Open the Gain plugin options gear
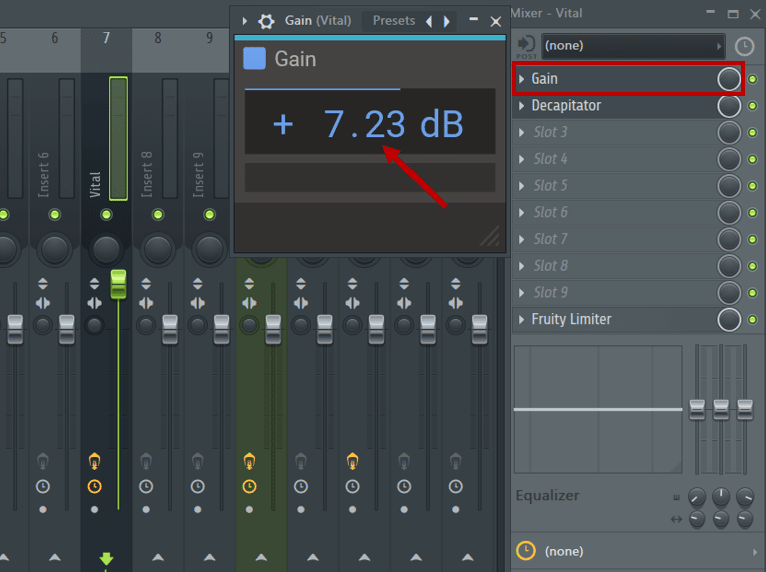This screenshot has height=572, width=766. pyautogui.click(x=266, y=21)
